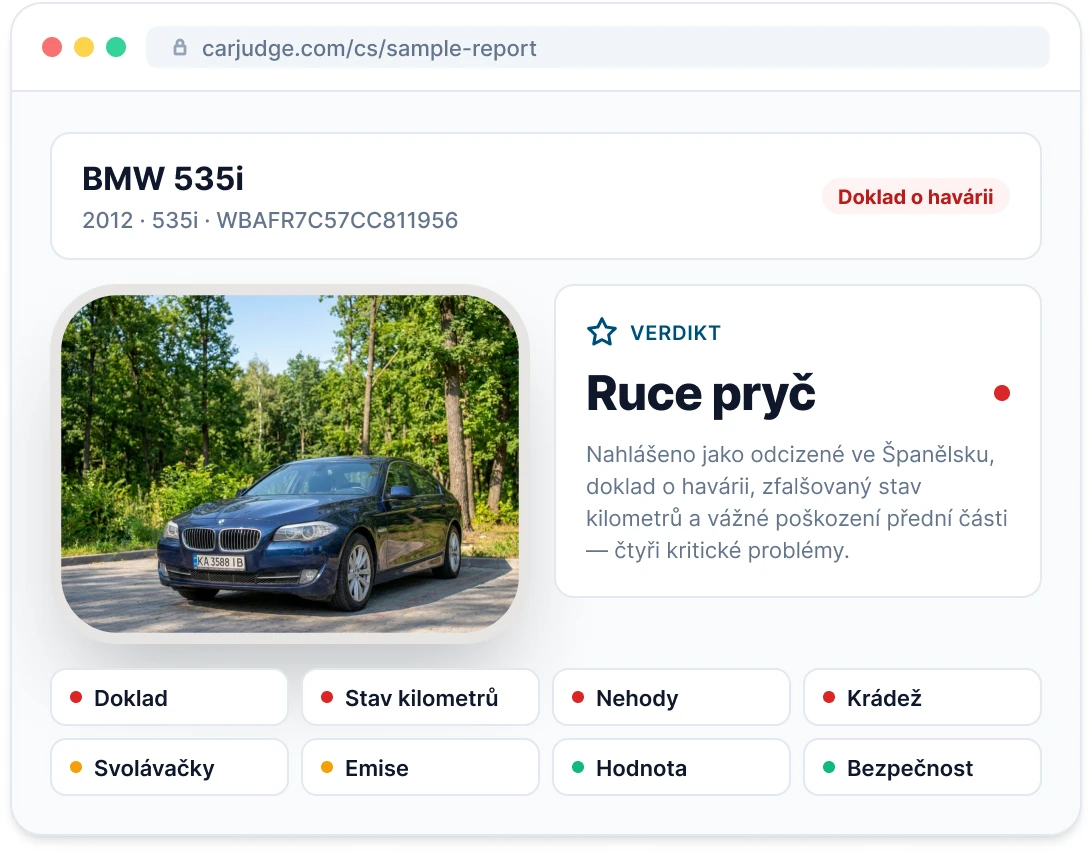Open the Stav kilometrů category

point(420,697)
